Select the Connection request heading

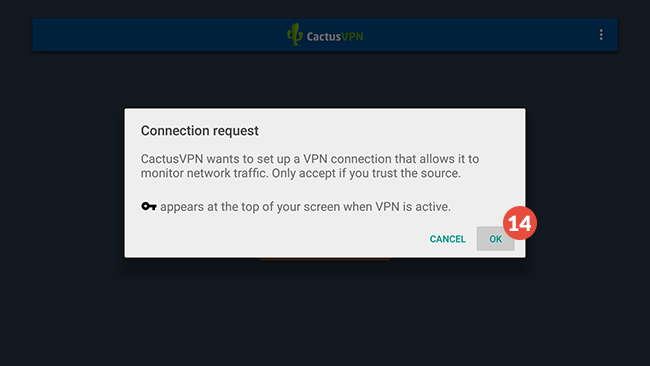199,131
